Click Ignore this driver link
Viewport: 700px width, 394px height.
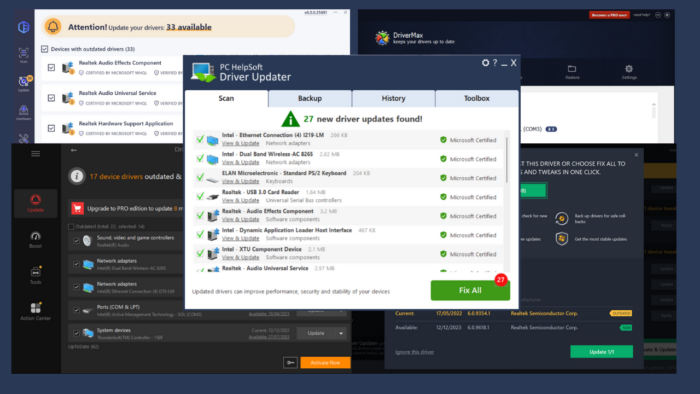414,352
